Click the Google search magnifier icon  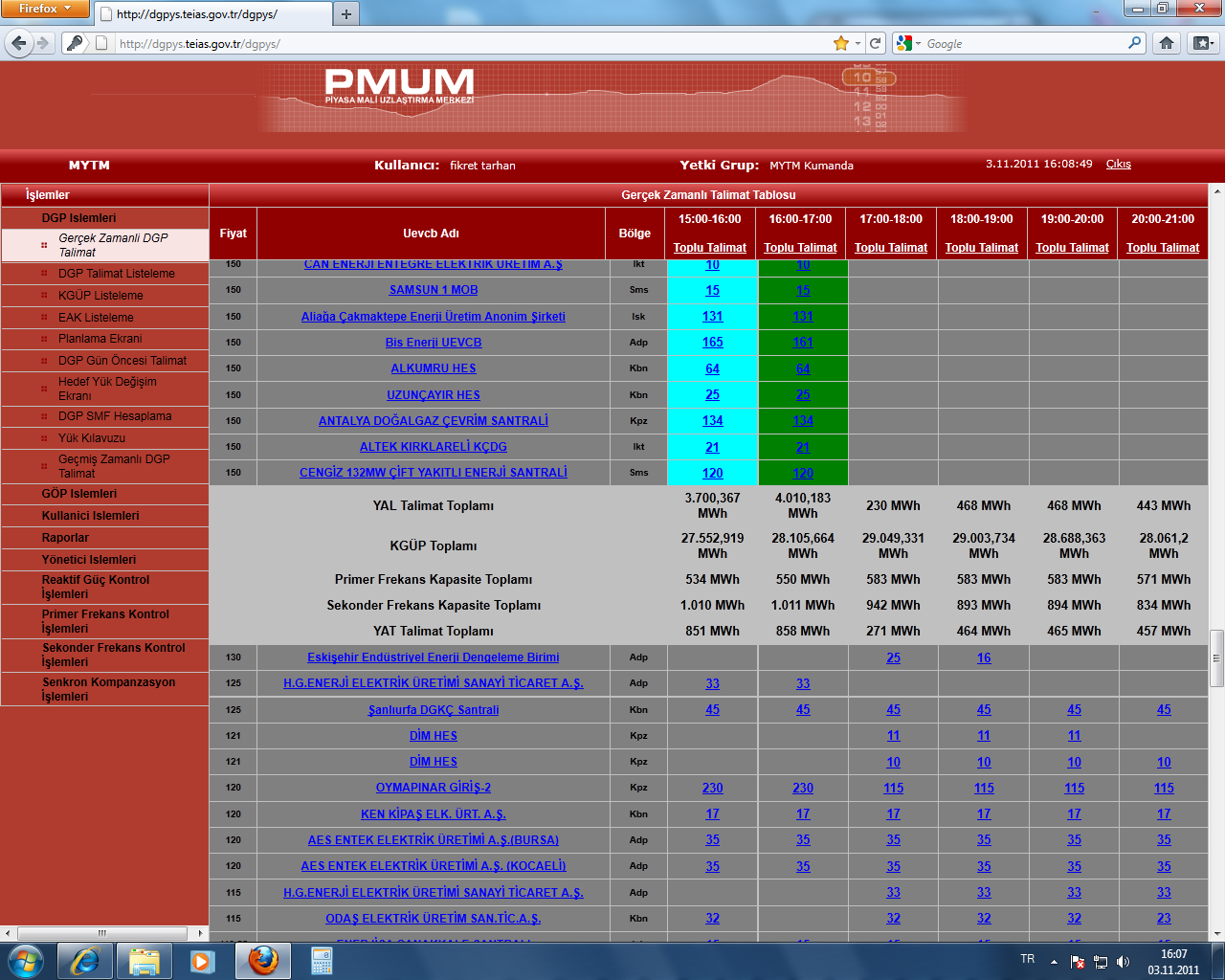[1135, 43]
